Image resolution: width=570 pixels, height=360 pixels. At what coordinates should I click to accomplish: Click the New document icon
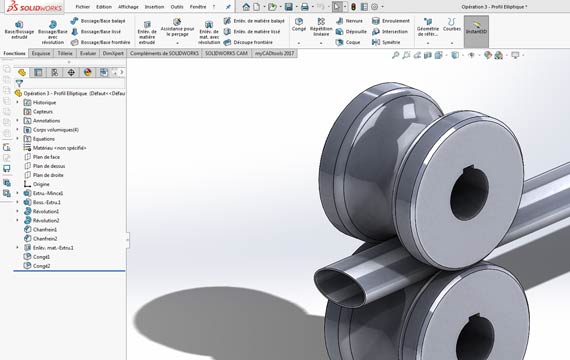pos(257,7)
